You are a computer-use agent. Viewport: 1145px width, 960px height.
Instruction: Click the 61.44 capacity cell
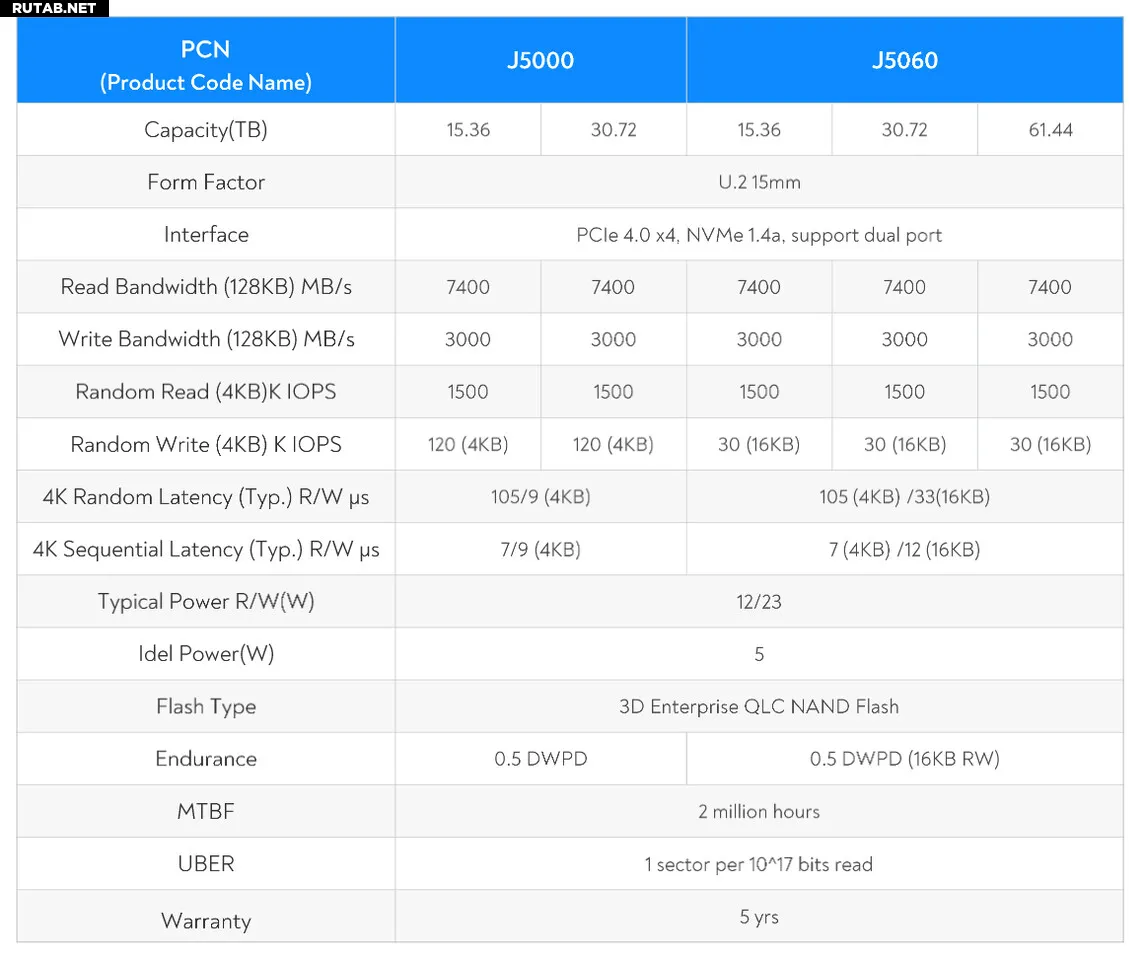point(1050,130)
